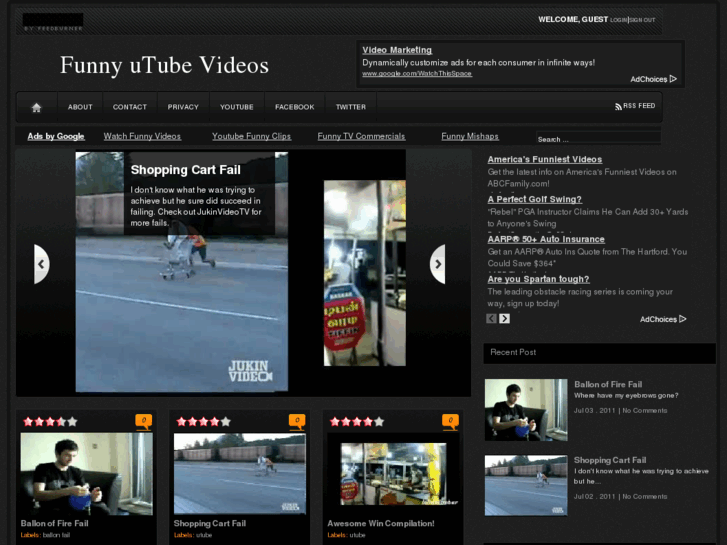Open comments bubble on Awesome Win Compilation card

(451, 422)
